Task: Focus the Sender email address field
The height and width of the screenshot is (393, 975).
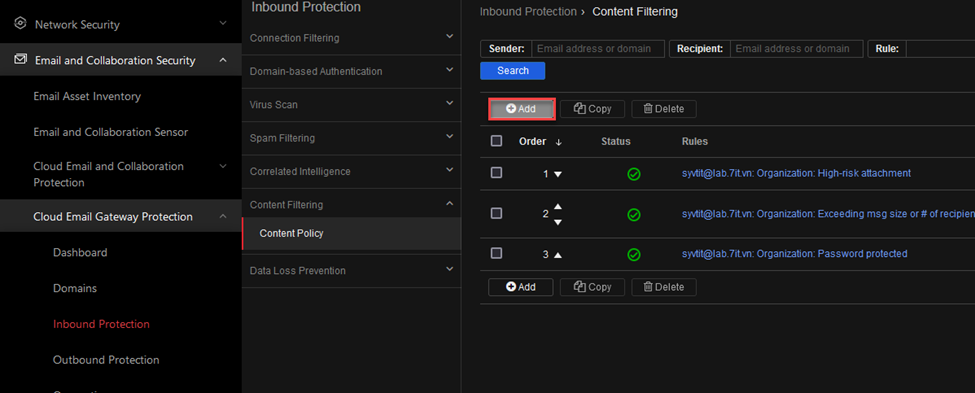Action: tap(598, 49)
